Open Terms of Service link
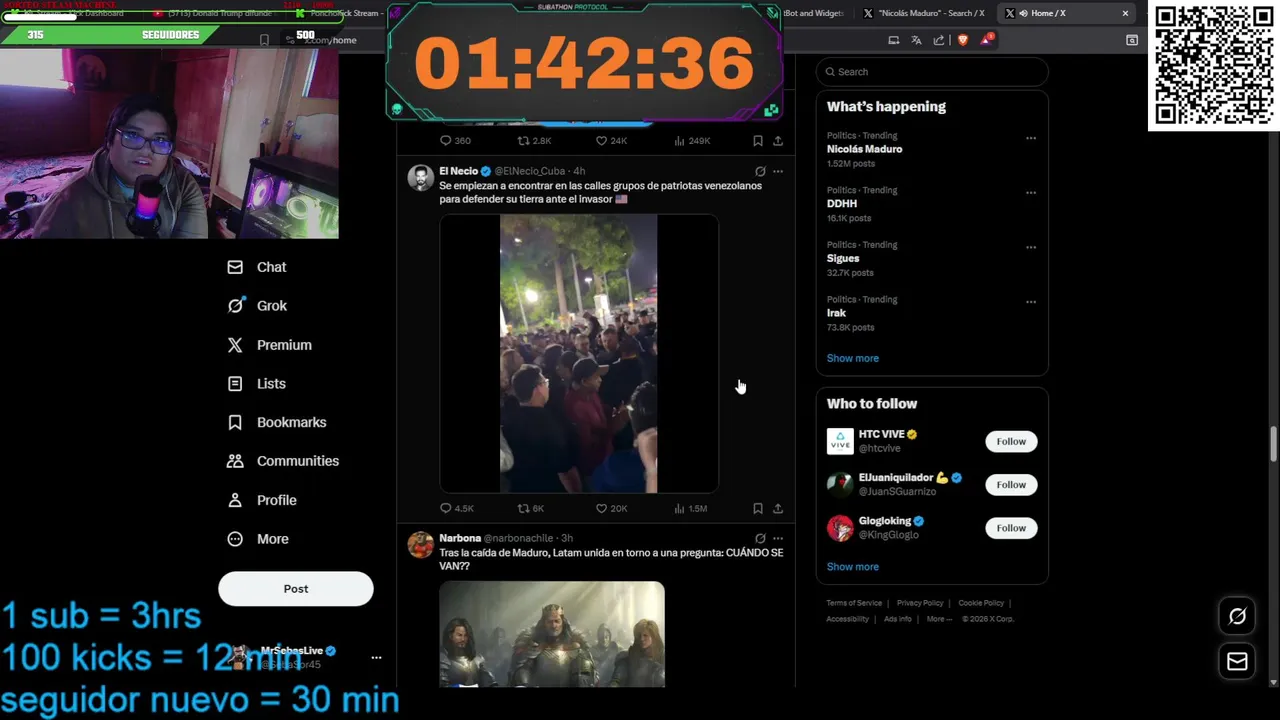Image resolution: width=1280 pixels, height=720 pixels. pos(854,603)
